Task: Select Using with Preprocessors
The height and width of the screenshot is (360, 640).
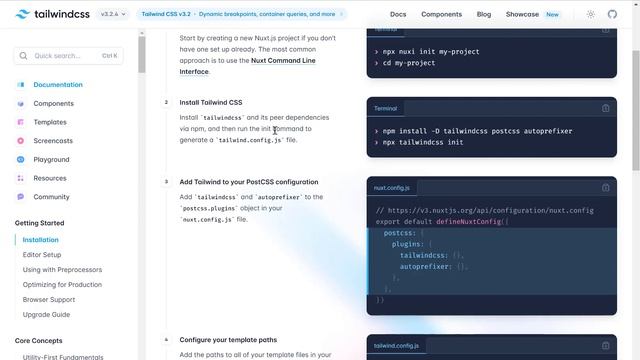Action: tap(62, 270)
